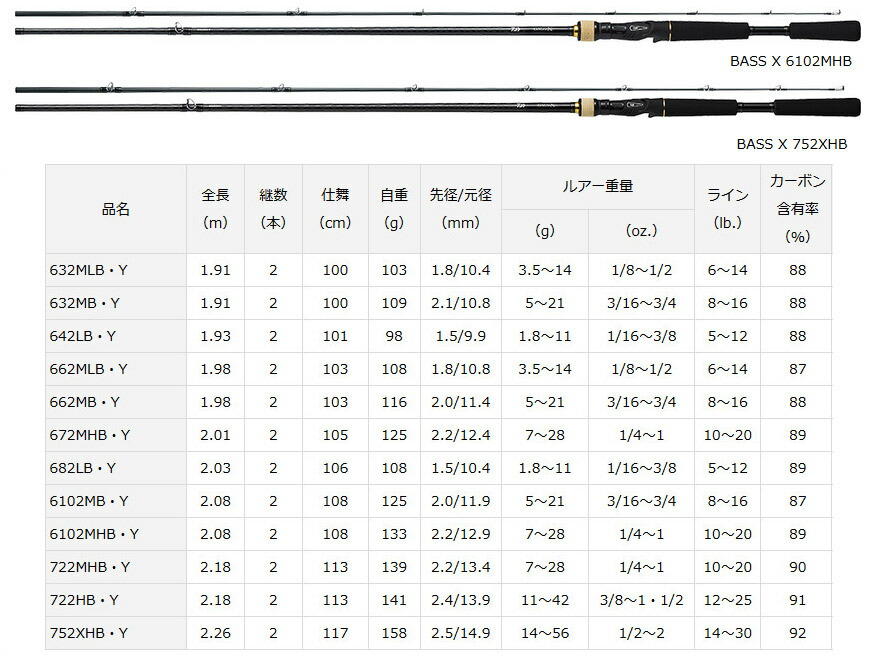Image resolution: width=880 pixels, height=665 pixels.
Task: Click diameter value 2.4/13.9
Action: click(x=461, y=600)
